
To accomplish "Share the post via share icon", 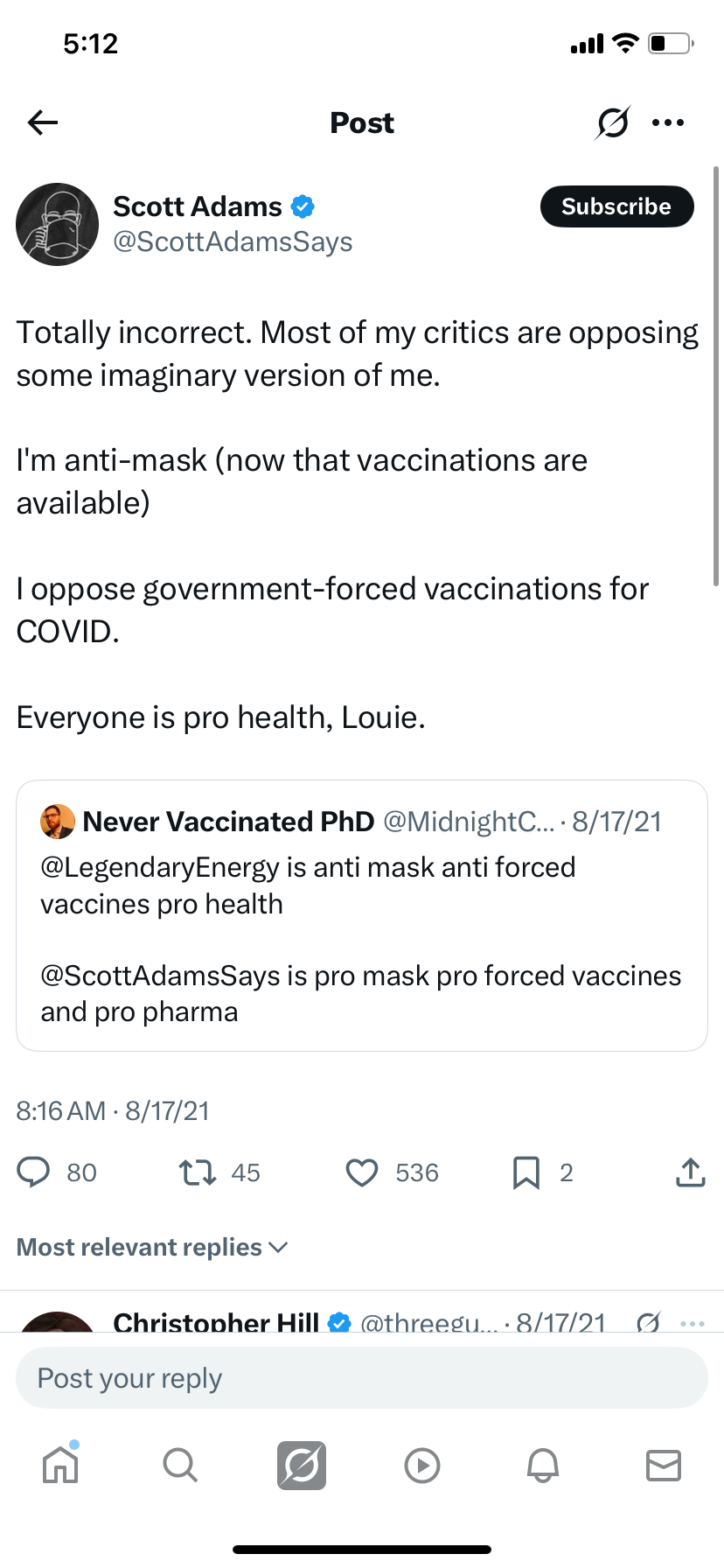I will (x=690, y=1172).
